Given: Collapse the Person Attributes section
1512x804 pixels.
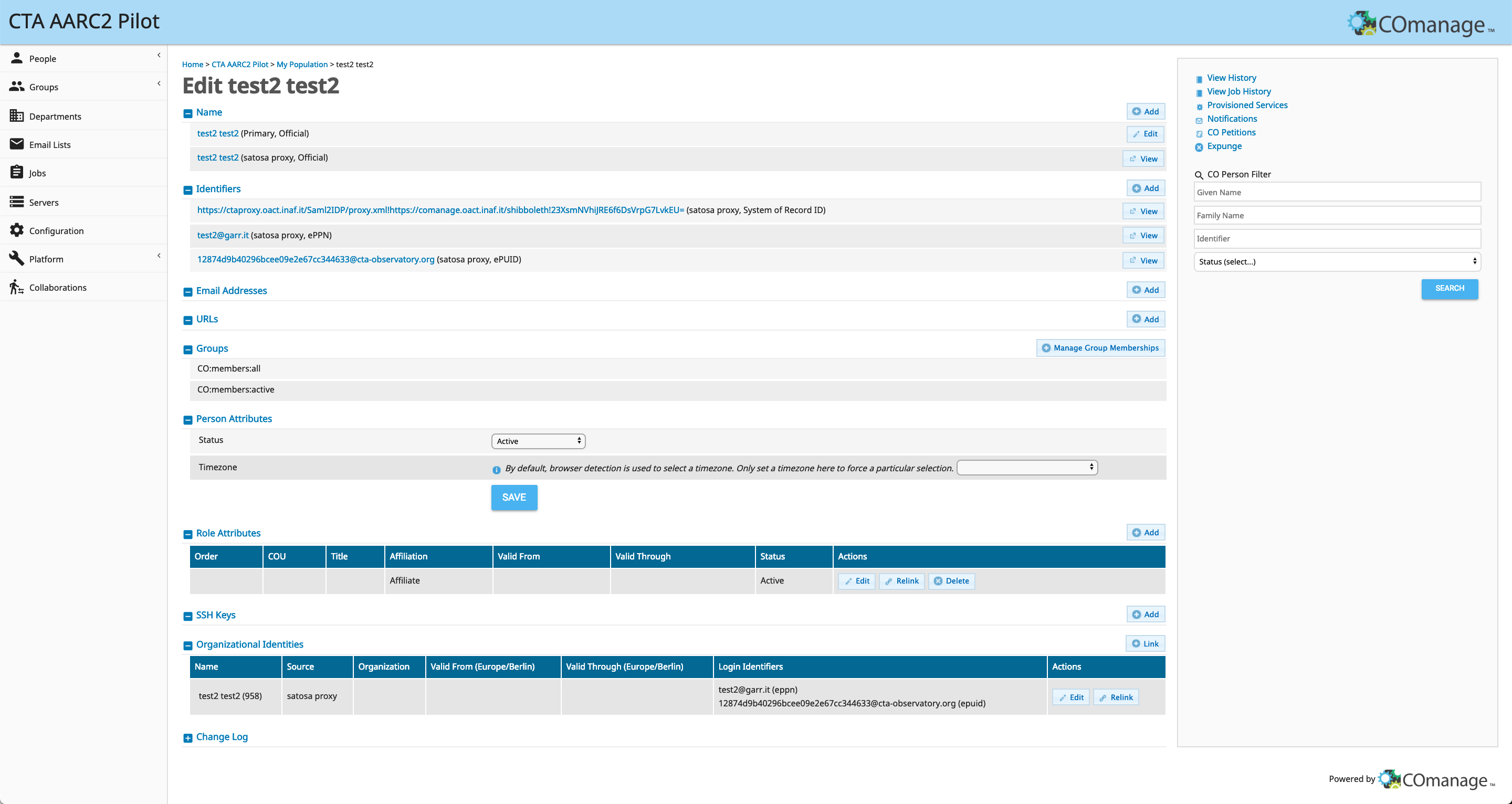Looking at the screenshot, I should click(x=188, y=420).
